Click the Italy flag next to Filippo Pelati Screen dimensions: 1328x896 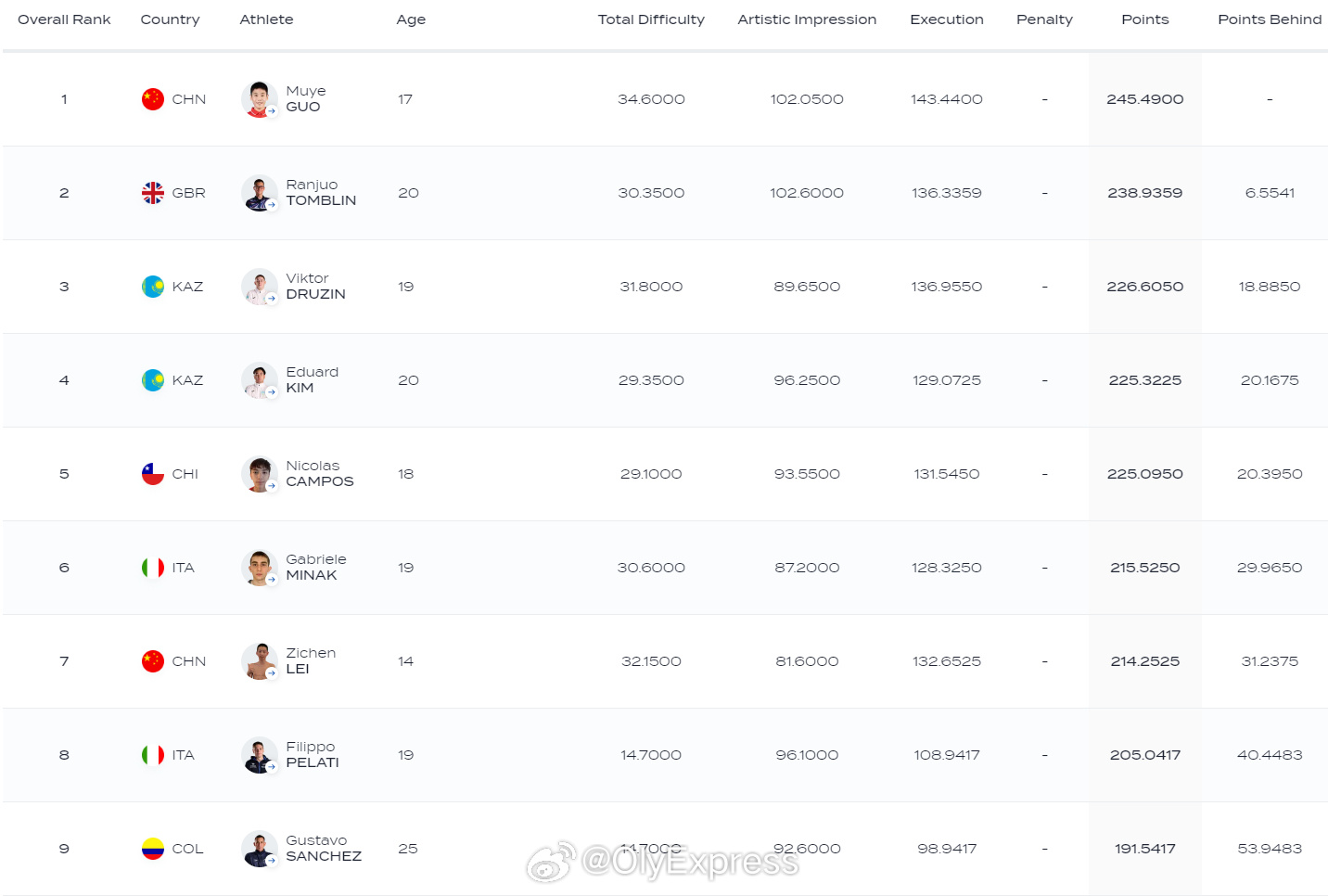pos(153,755)
